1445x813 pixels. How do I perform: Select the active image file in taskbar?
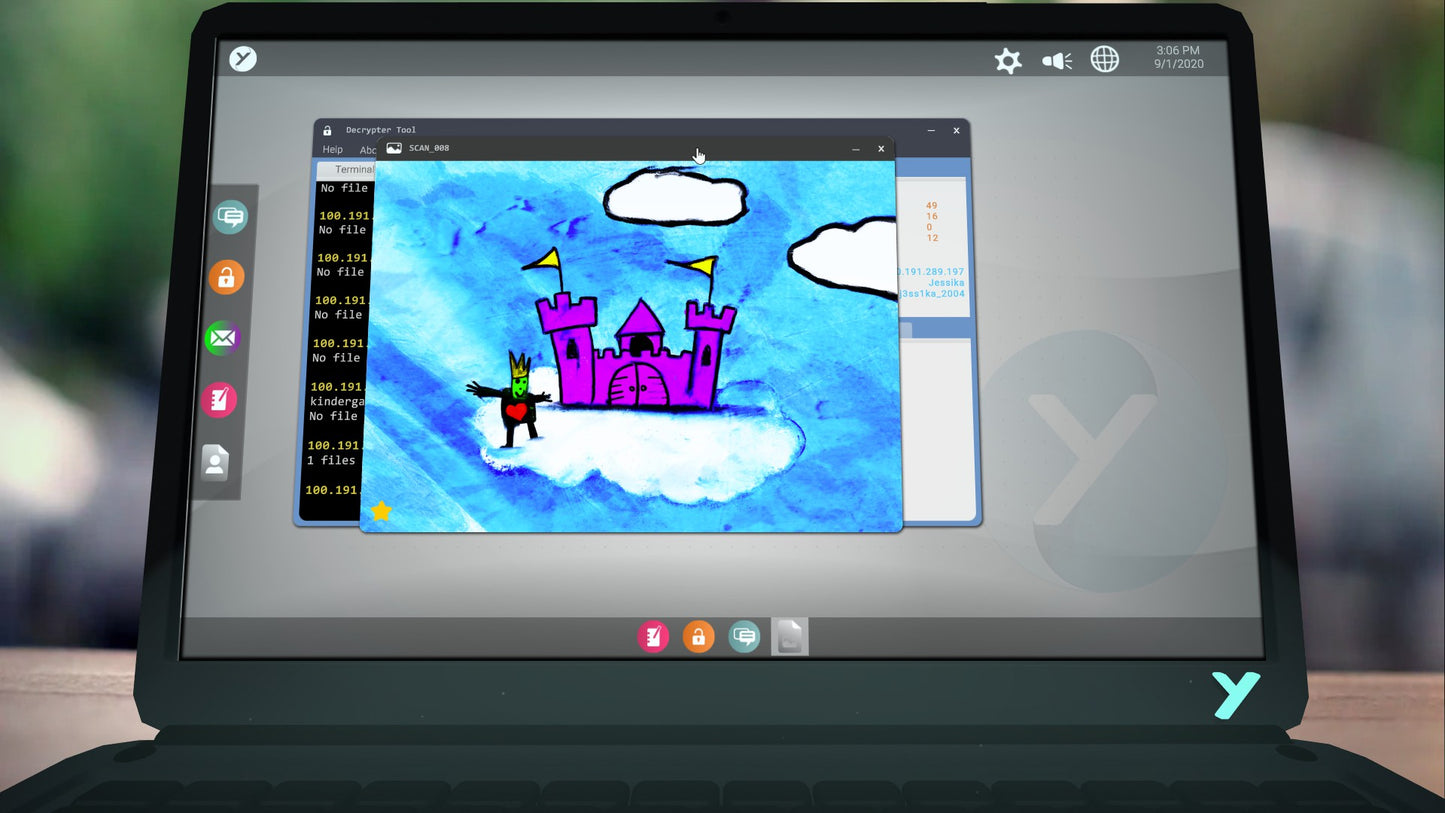[x=789, y=636]
